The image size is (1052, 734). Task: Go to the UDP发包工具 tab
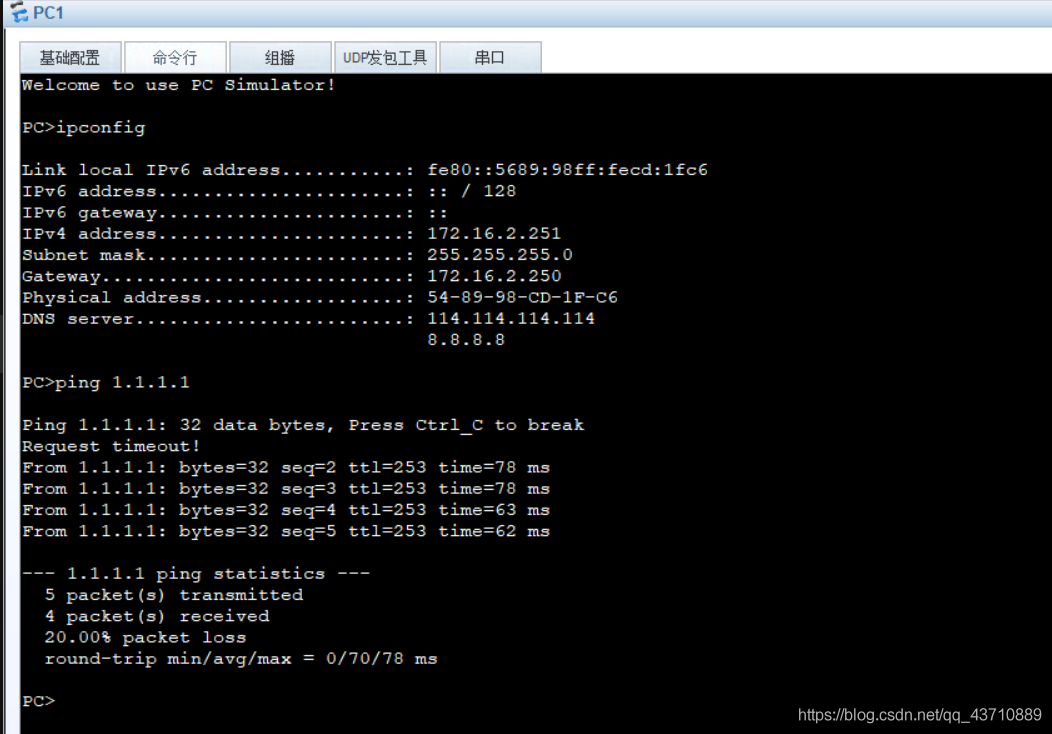coord(385,57)
